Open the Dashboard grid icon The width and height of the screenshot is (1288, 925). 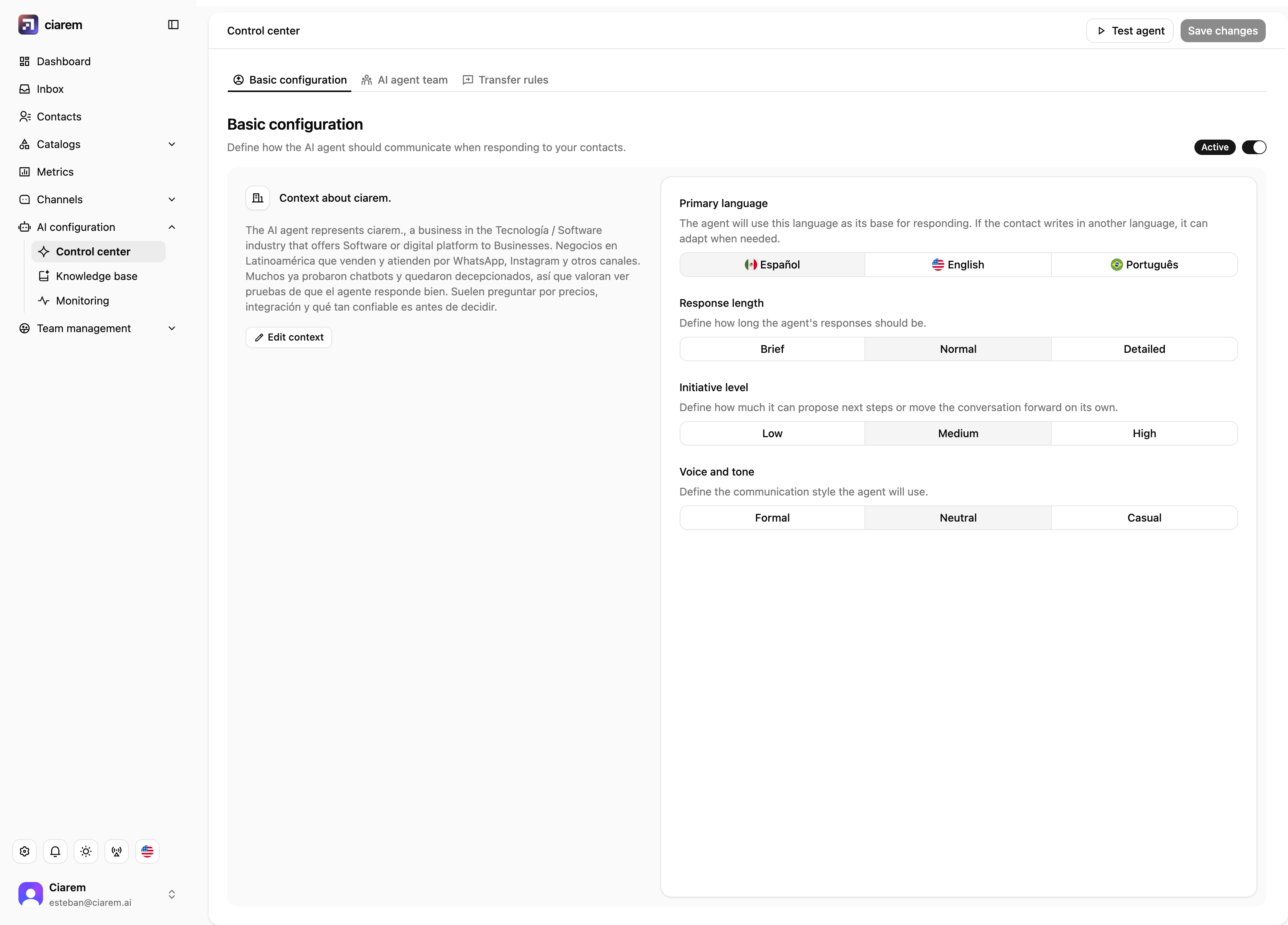click(25, 61)
